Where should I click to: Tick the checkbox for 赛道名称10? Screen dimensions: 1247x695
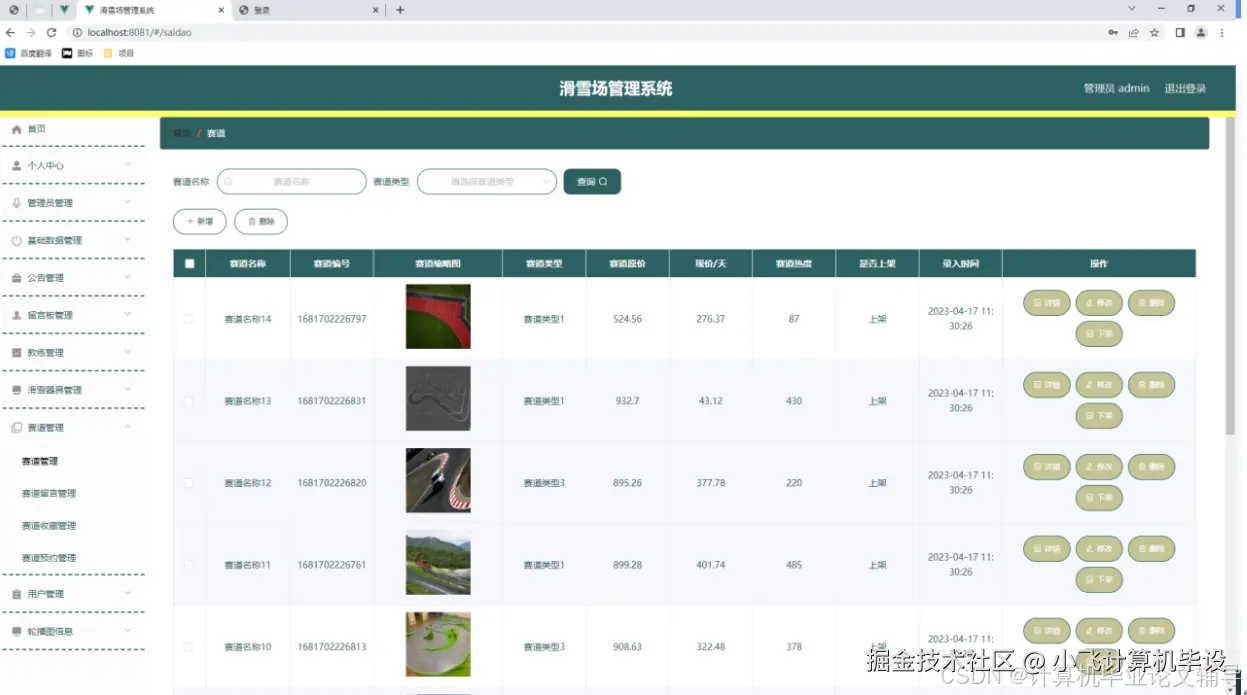tap(188, 647)
